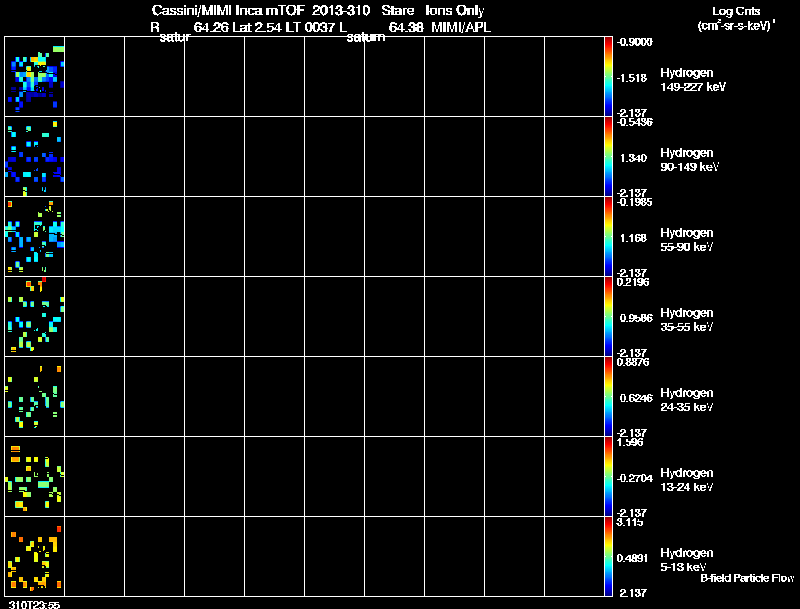Viewport: 800px width, 609px height.
Task: Select the 35-55 keV hydrogen image panel
Action: [x=35, y=317]
